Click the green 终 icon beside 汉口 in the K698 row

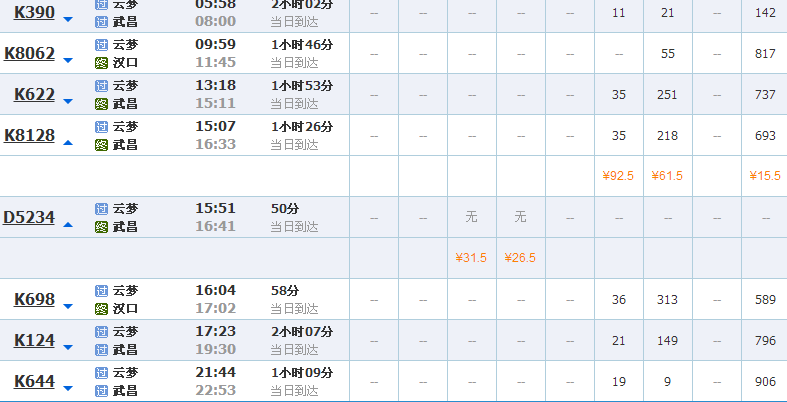(x=101, y=309)
